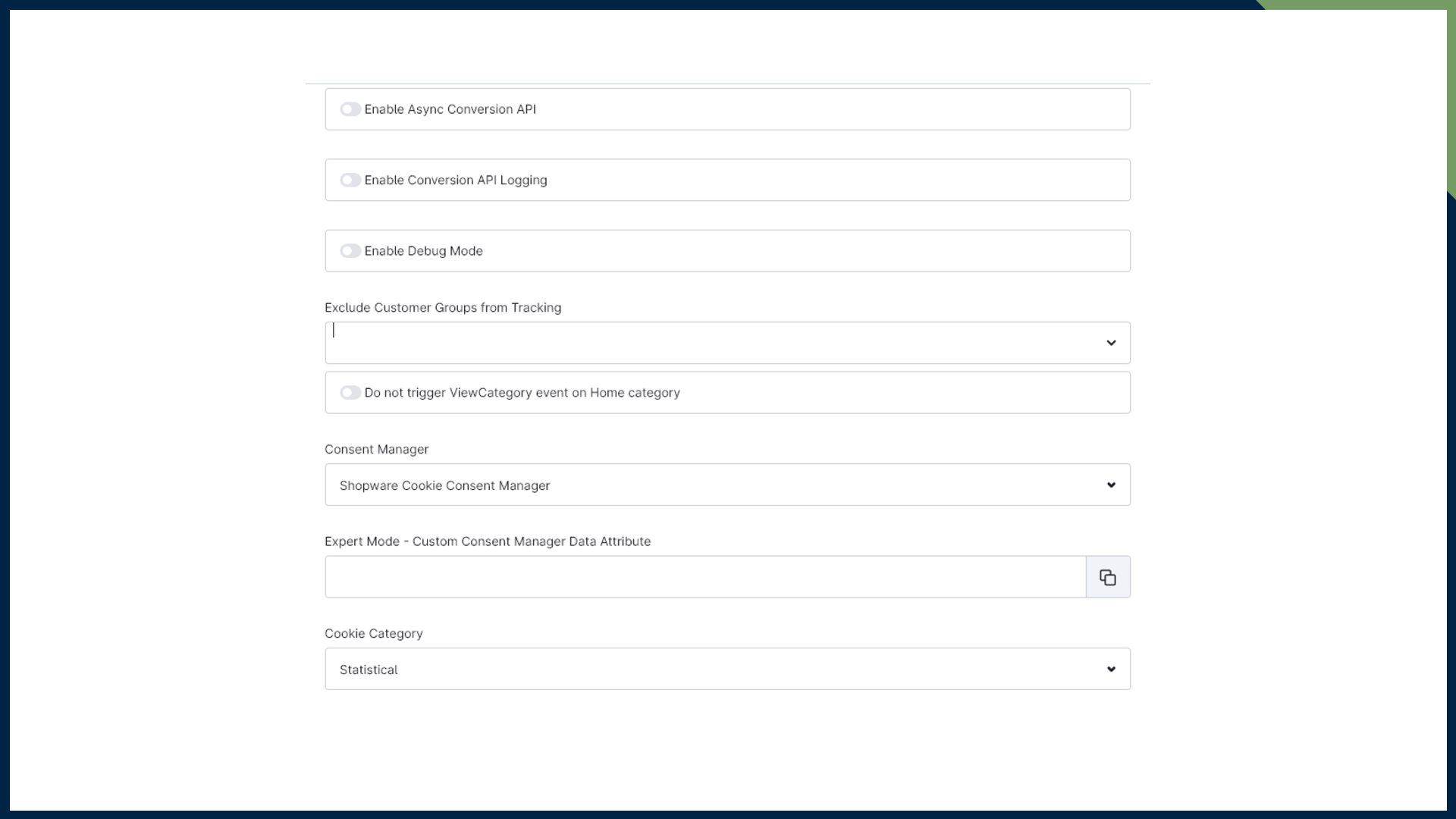Image resolution: width=1456 pixels, height=819 pixels.
Task: Click the Consent Manager dropdown arrow
Action: [x=1111, y=485]
